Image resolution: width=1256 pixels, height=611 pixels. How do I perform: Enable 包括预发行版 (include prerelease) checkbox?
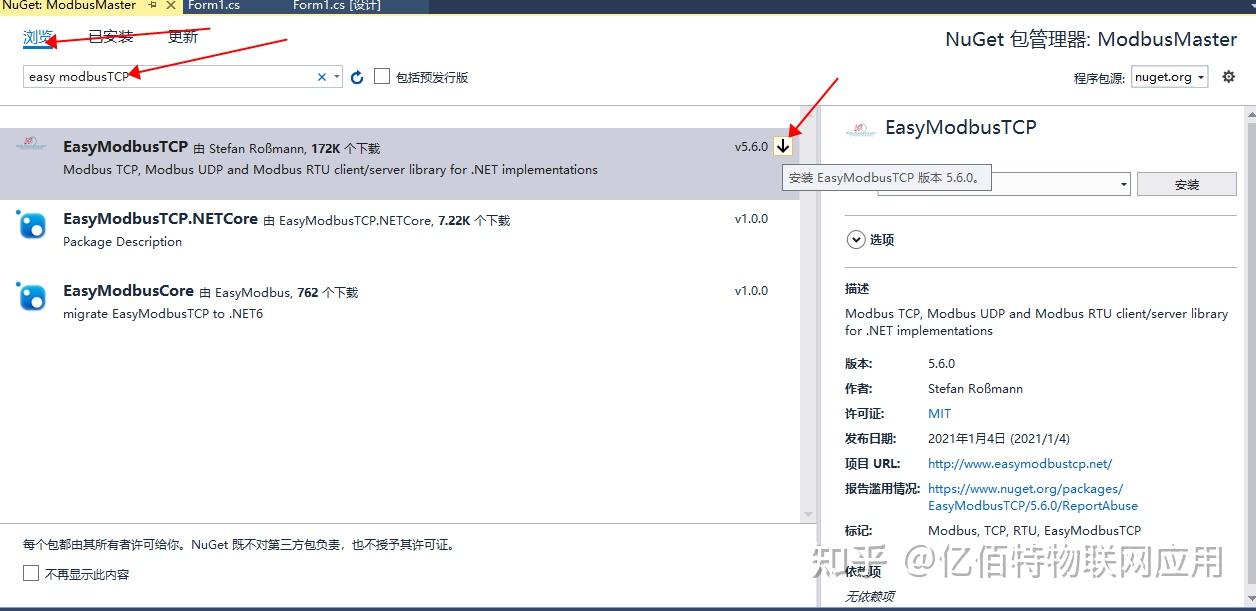(x=380, y=76)
